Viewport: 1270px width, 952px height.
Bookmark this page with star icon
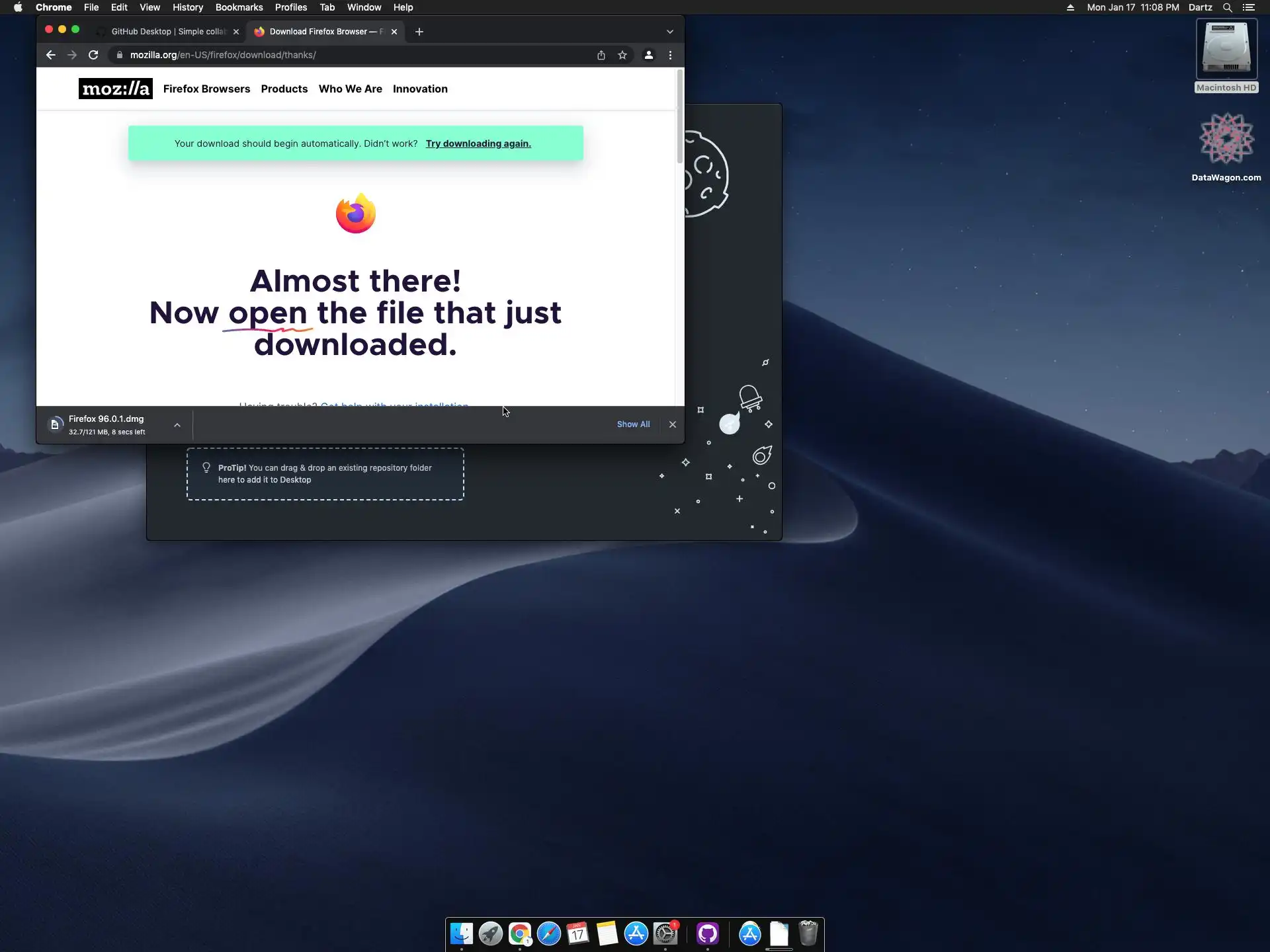[x=622, y=56]
